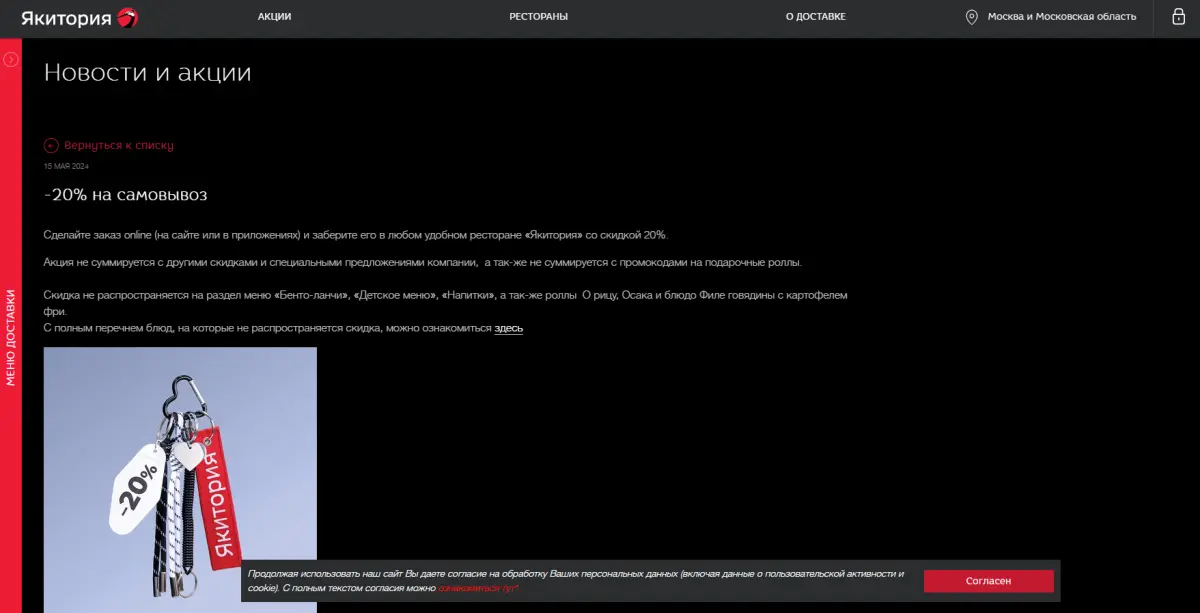
Task: Open the О доставке menu item
Action: pos(815,17)
